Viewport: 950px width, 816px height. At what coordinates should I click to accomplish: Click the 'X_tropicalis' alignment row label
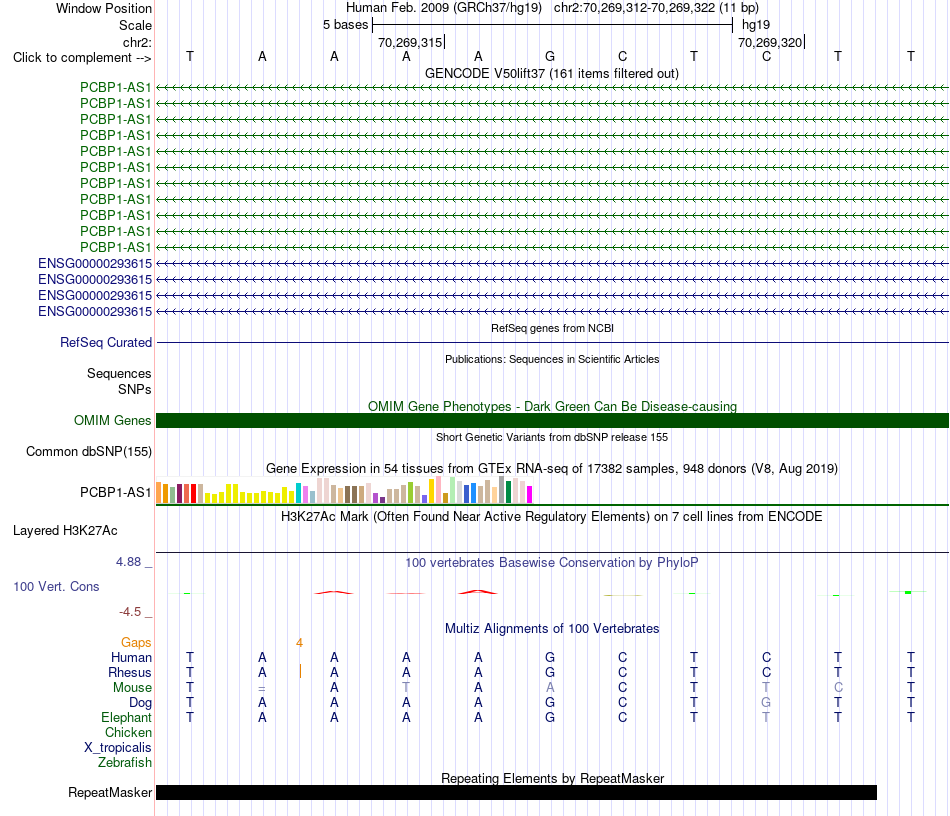(x=118, y=748)
